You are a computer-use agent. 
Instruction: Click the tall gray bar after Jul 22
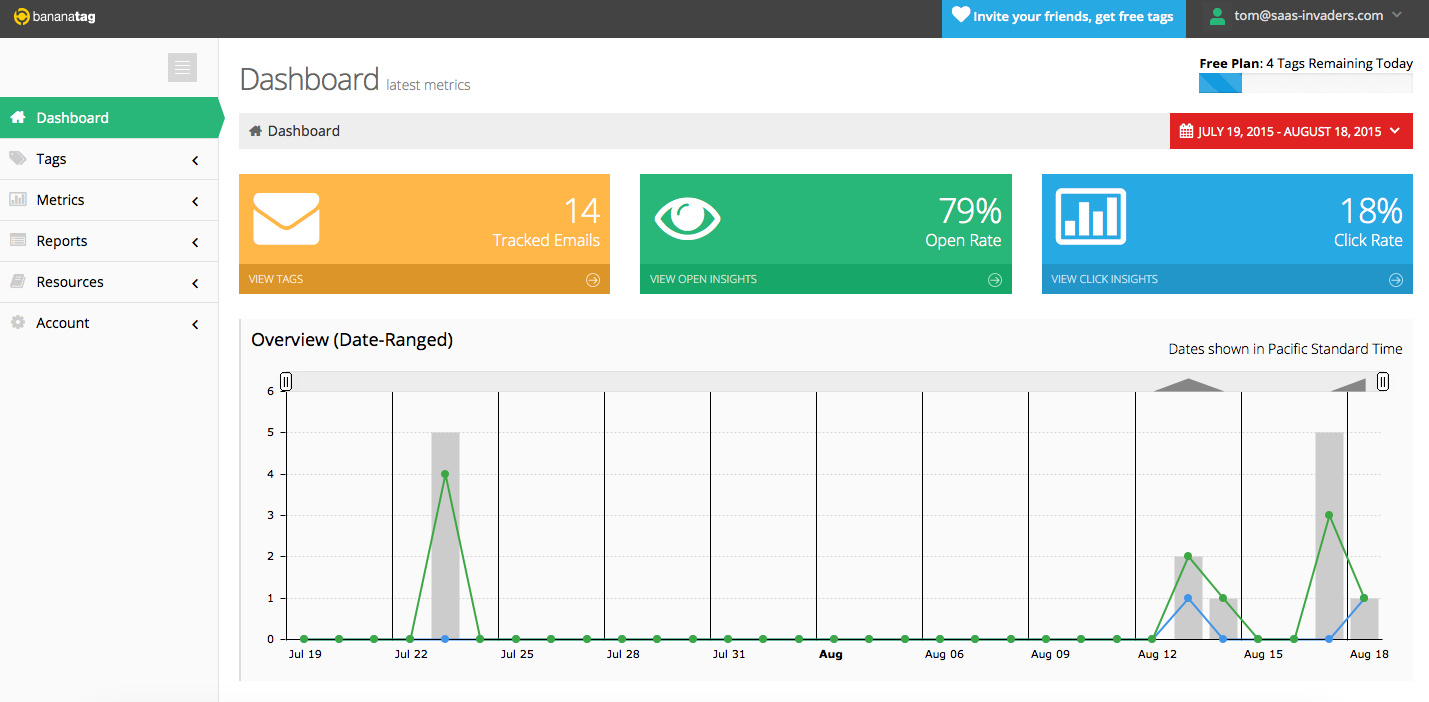tap(445, 535)
